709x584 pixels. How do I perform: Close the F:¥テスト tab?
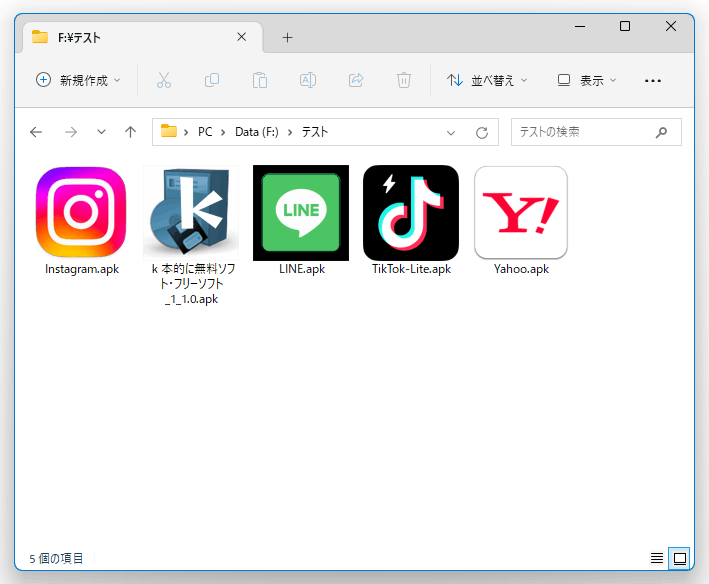click(x=242, y=37)
